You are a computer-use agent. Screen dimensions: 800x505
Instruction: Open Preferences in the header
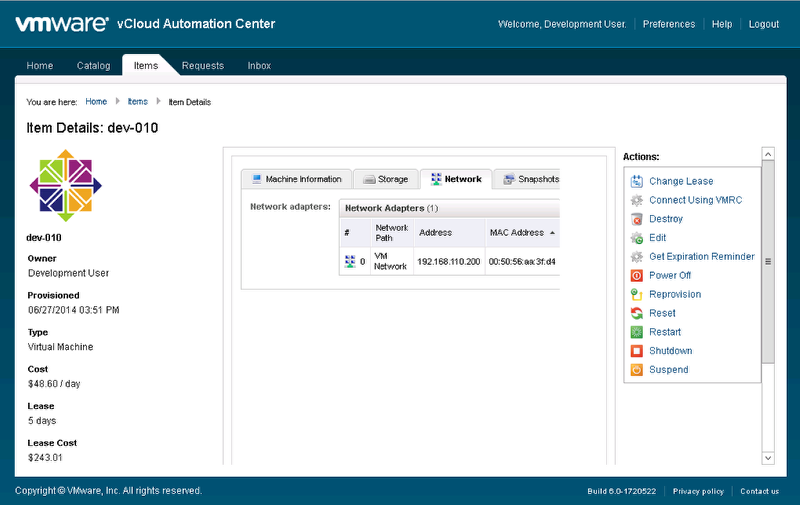tap(669, 24)
